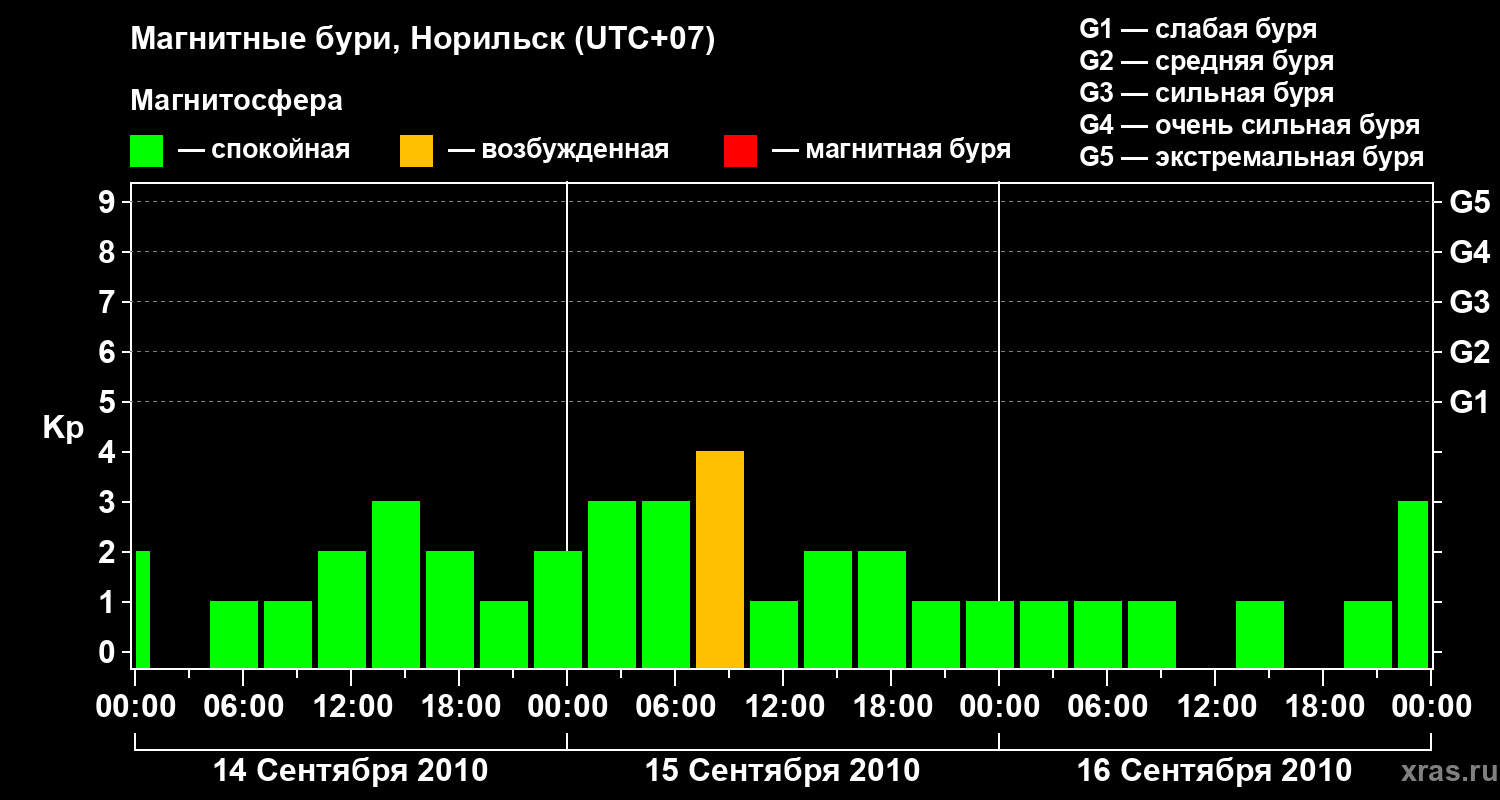Click the '00:00' label at the chart's far right

[x=1431, y=707]
